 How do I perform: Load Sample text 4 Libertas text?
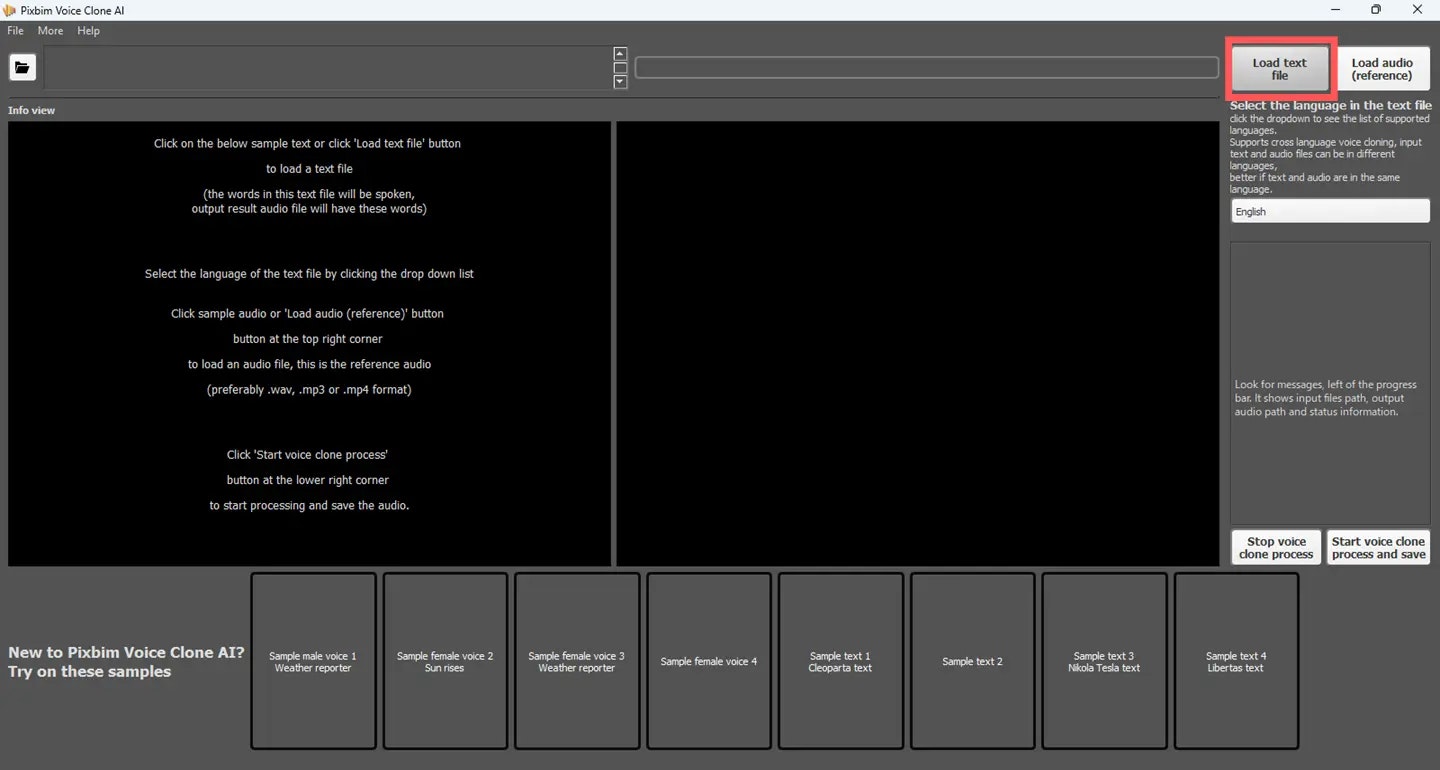tap(1236, 661)
